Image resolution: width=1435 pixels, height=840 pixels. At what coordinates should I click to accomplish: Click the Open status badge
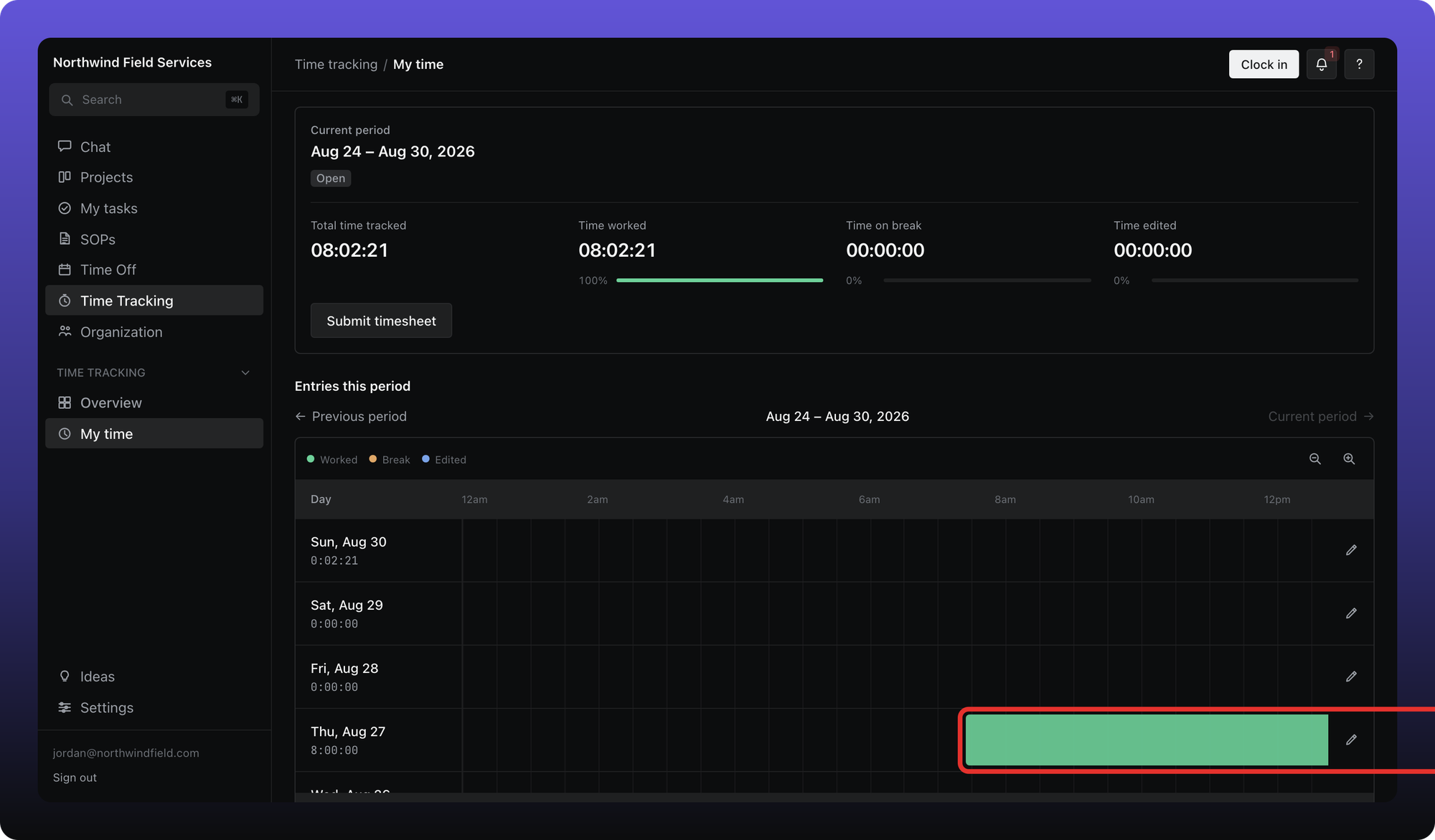tap(331, 179)
